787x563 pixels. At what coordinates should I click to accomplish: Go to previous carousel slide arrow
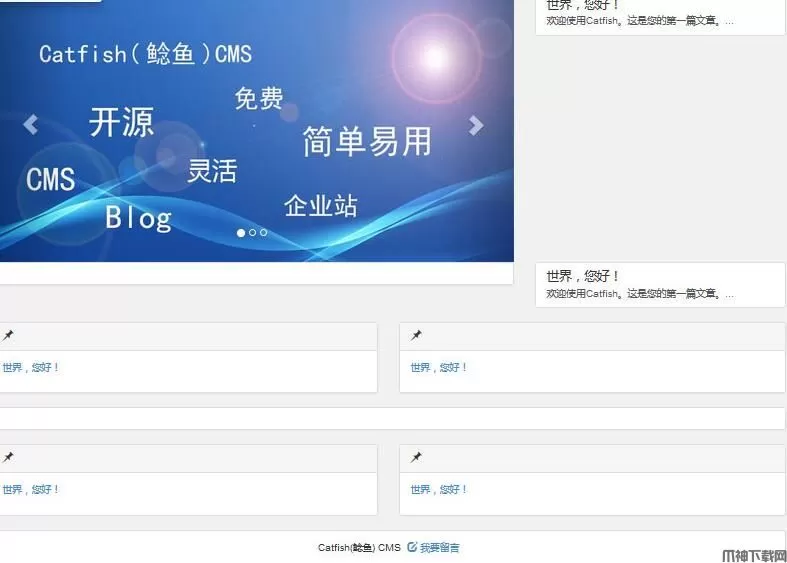tap(31, 124)
